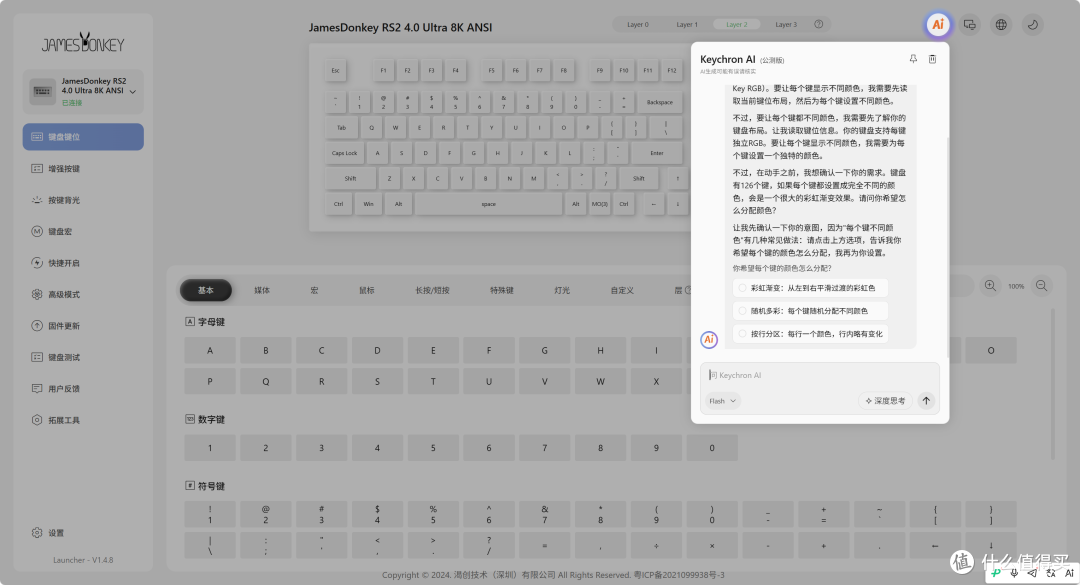Click the Backspace key on keyboard layout
1080x585 pixels.
(659, 102)
